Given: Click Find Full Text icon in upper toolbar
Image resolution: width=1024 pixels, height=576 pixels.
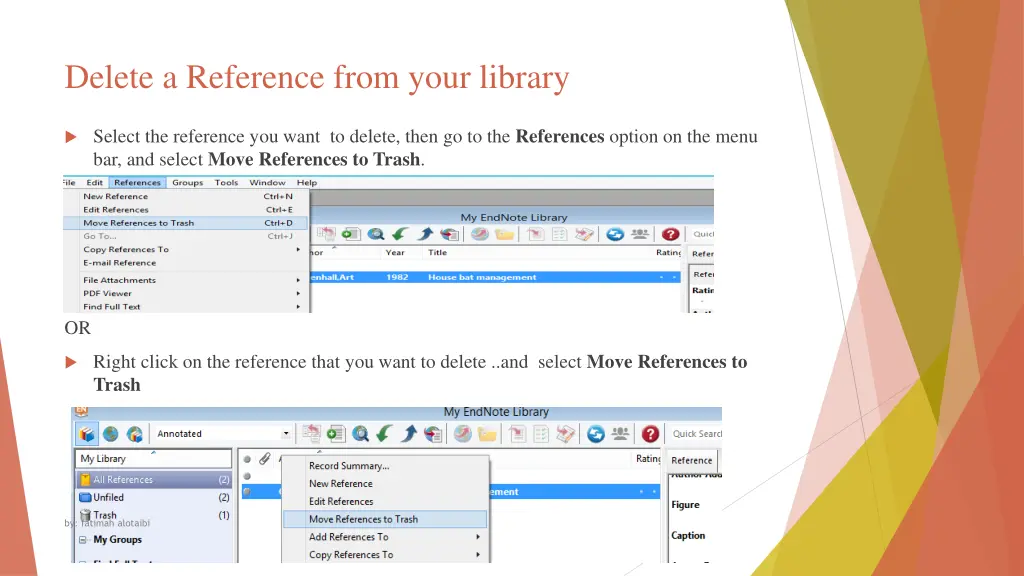Looking at the screenshot, I should [449, 234].
